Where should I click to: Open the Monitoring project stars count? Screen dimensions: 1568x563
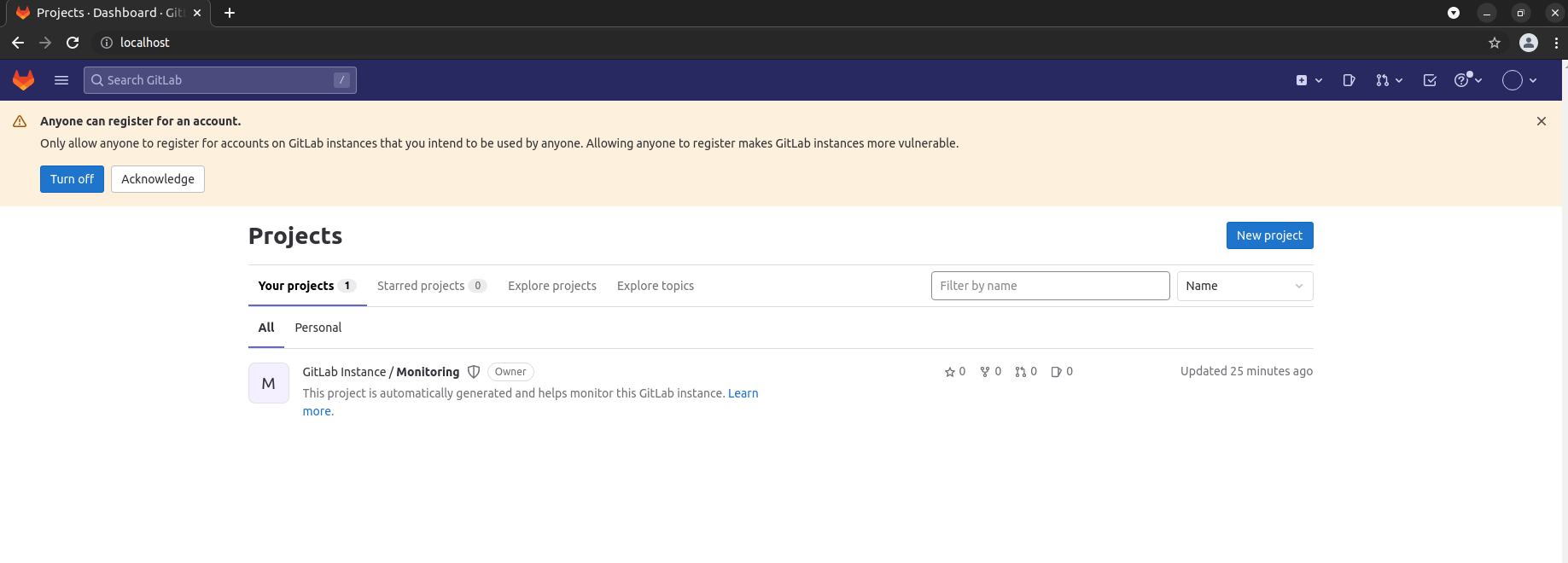955,372
